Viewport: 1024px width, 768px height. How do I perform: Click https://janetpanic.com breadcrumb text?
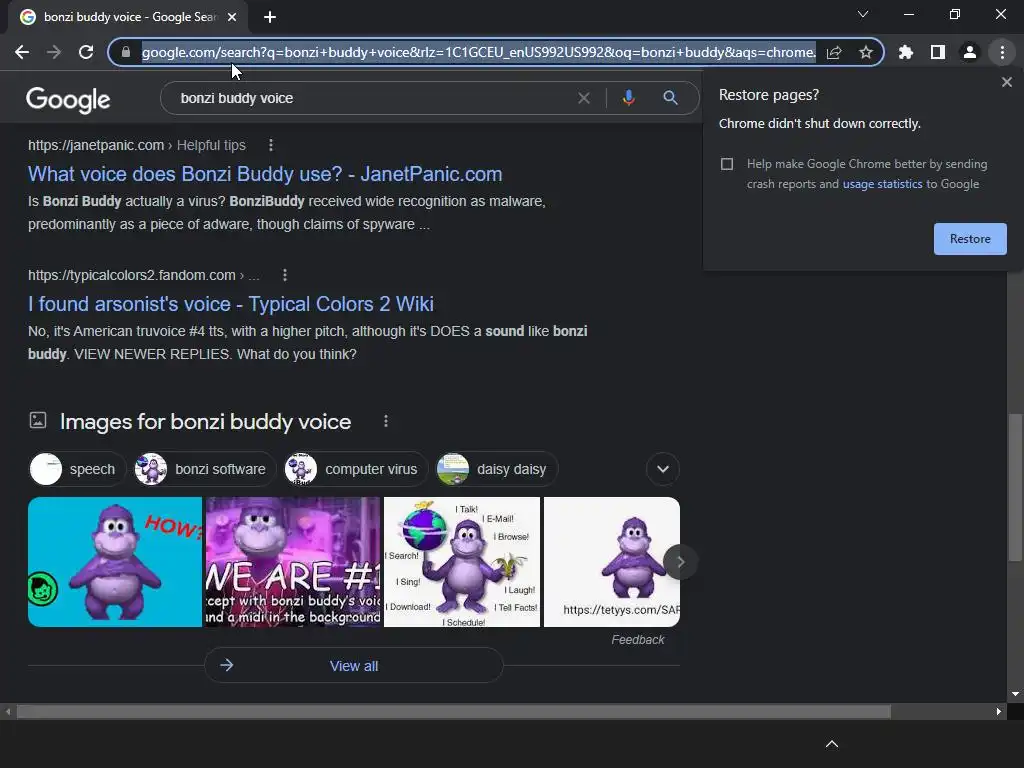pyautogui.click(x=96, y=145)
